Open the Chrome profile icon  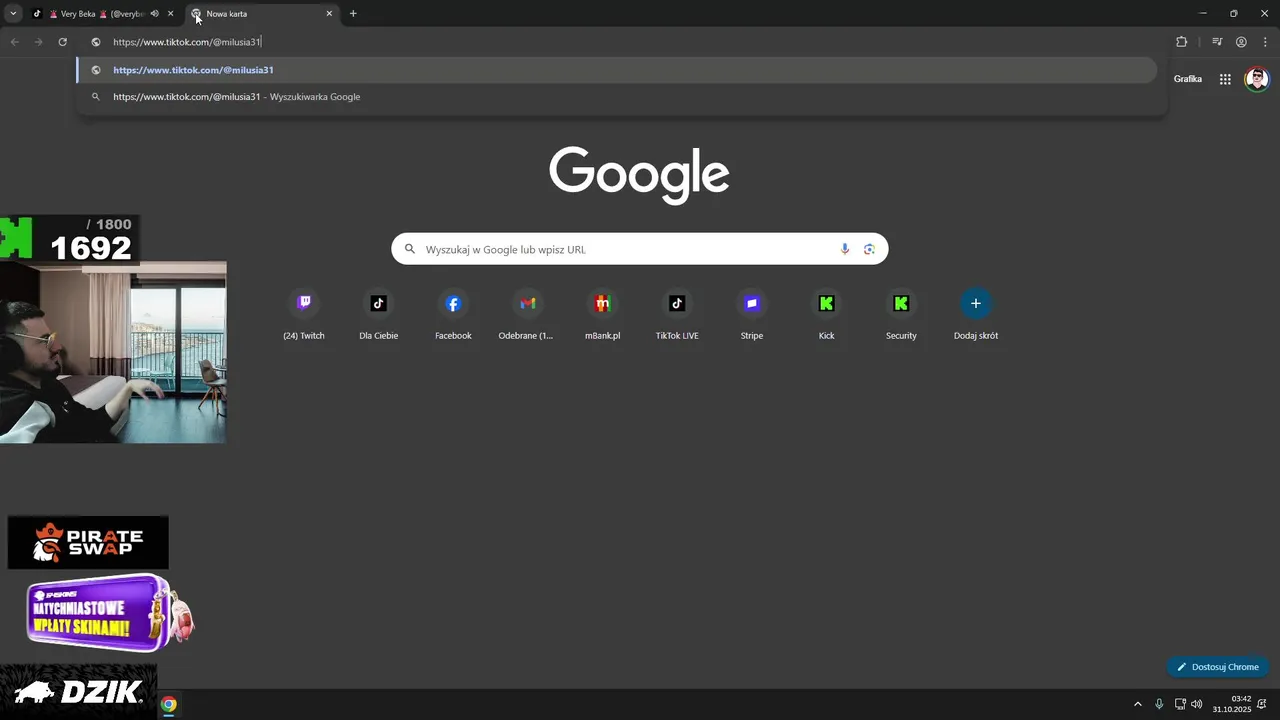pos(1241,42)
